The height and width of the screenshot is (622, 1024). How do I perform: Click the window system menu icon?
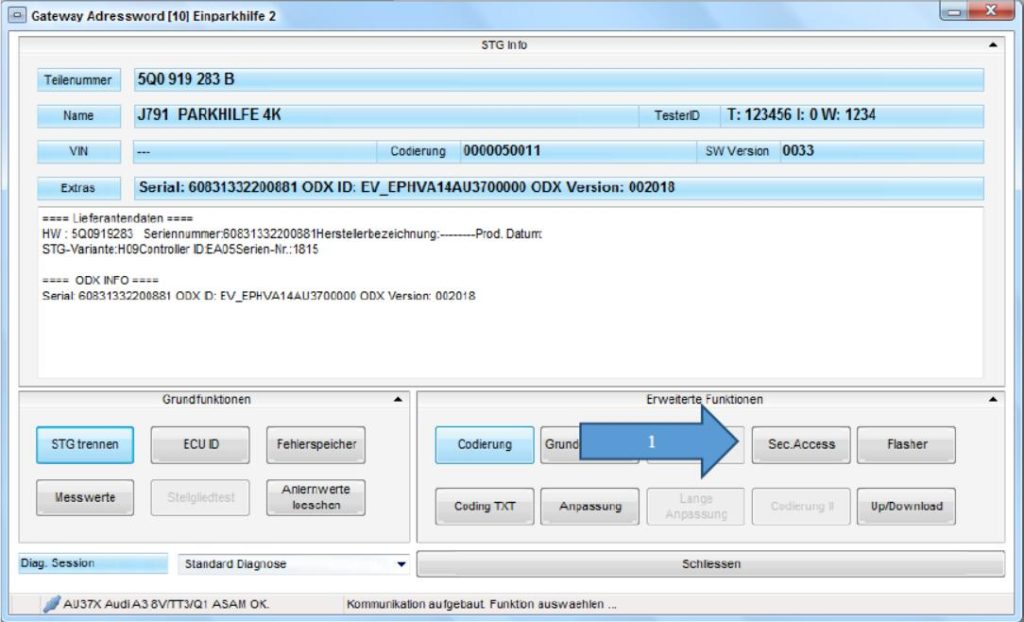[x=16, y=15]
